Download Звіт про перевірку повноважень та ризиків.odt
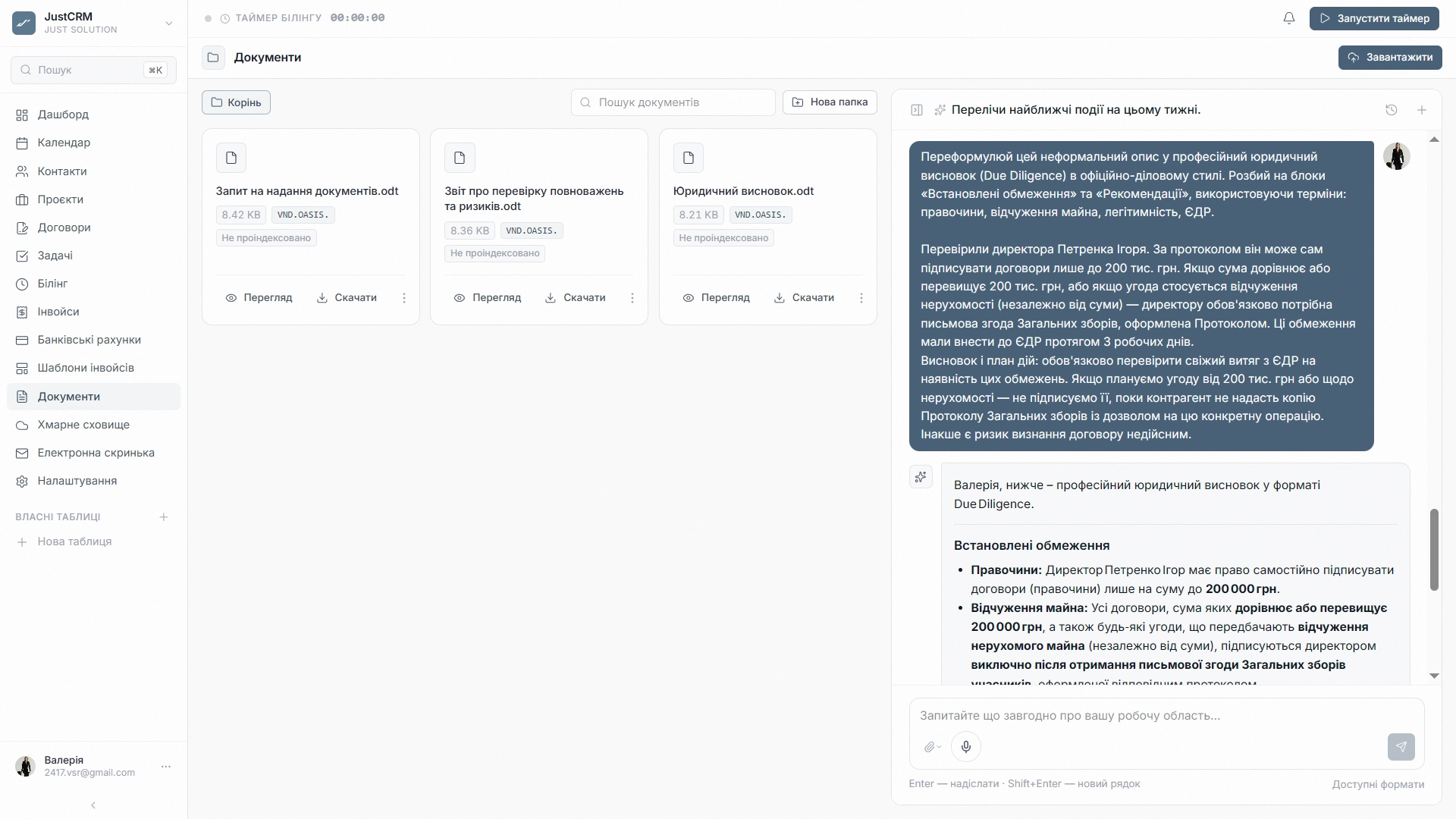 576,298
